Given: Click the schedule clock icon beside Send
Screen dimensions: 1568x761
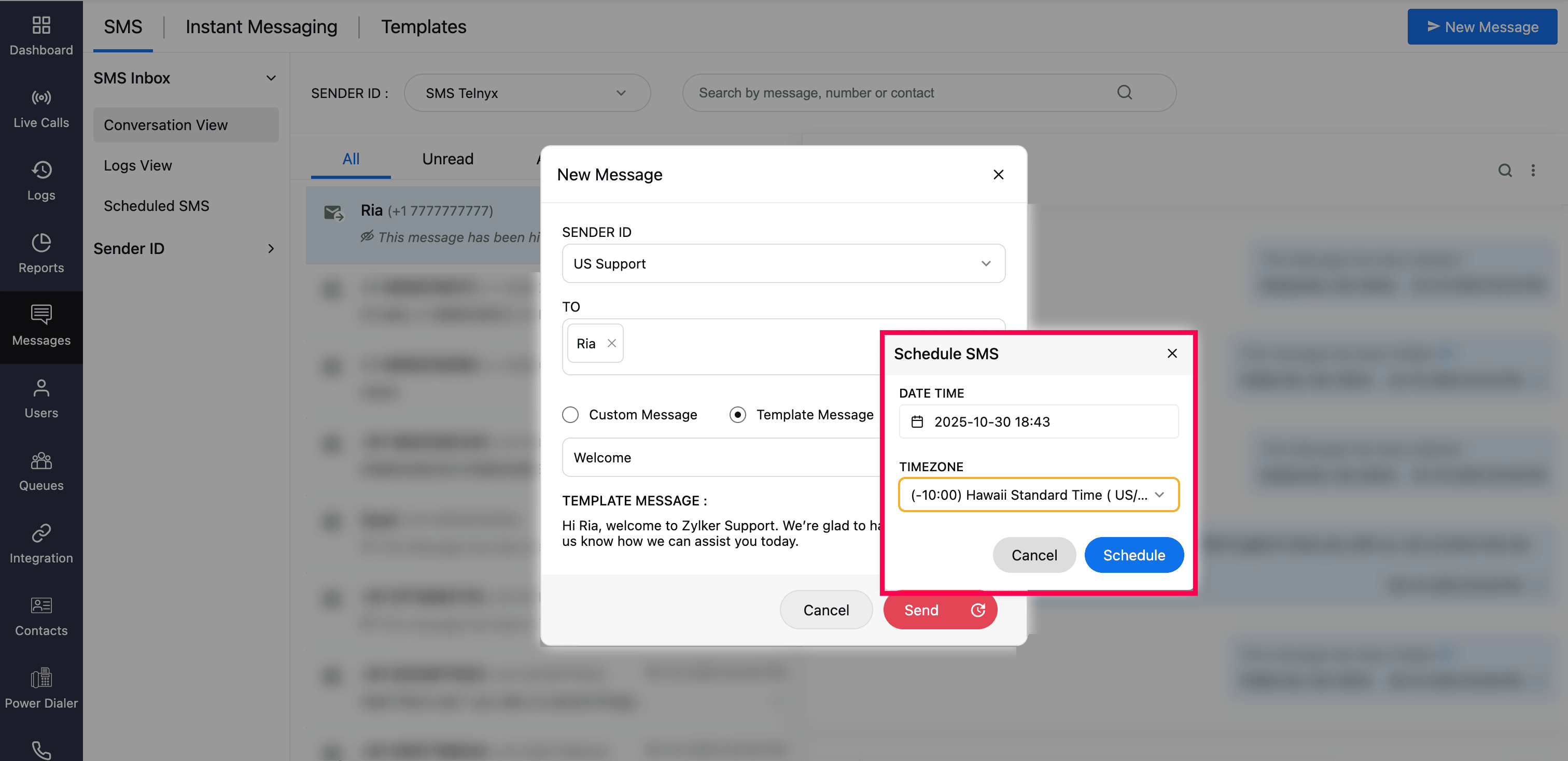Looking at the screenshot, I should click(977, 610).
